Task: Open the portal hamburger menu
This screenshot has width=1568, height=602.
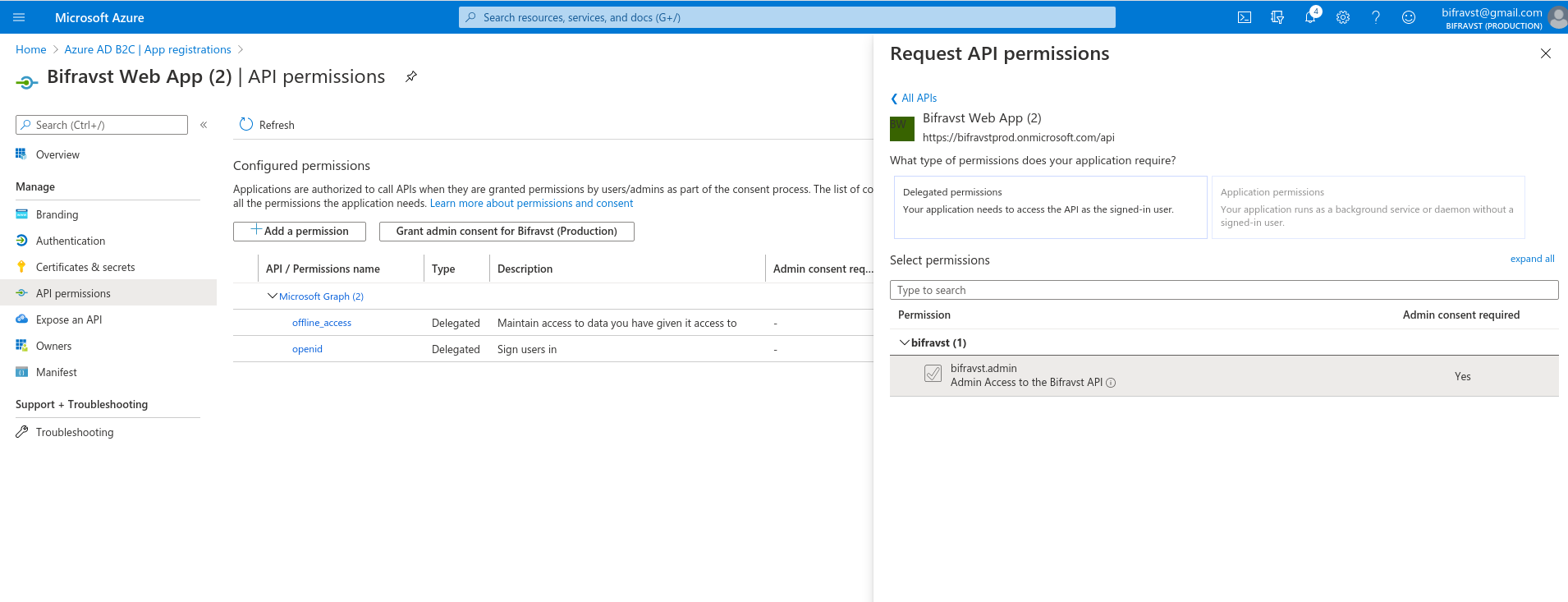Action: tap(20, 17)
